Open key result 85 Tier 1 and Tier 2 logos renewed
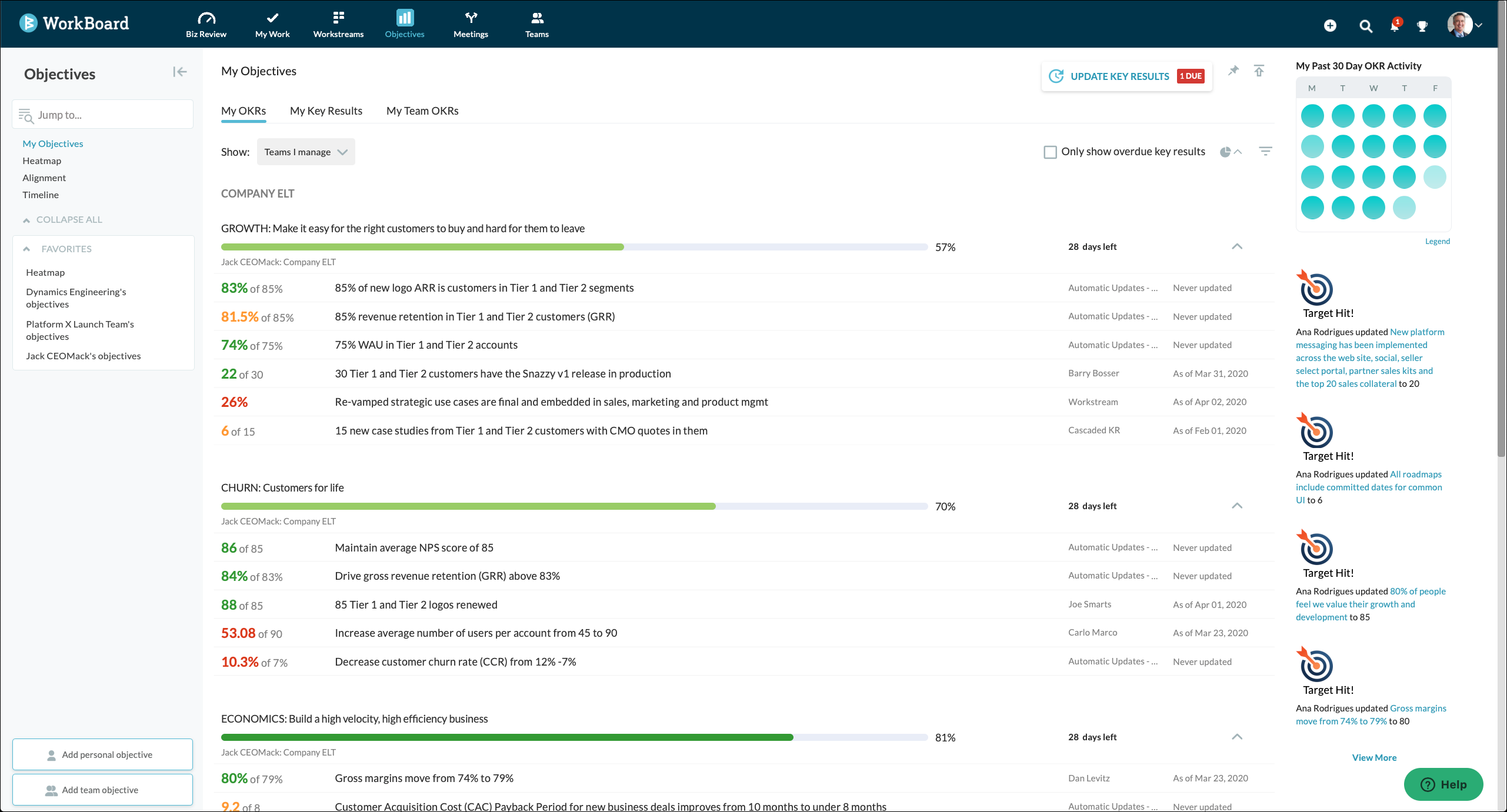This screenshot has height=812, width=1507. [416, 604]
